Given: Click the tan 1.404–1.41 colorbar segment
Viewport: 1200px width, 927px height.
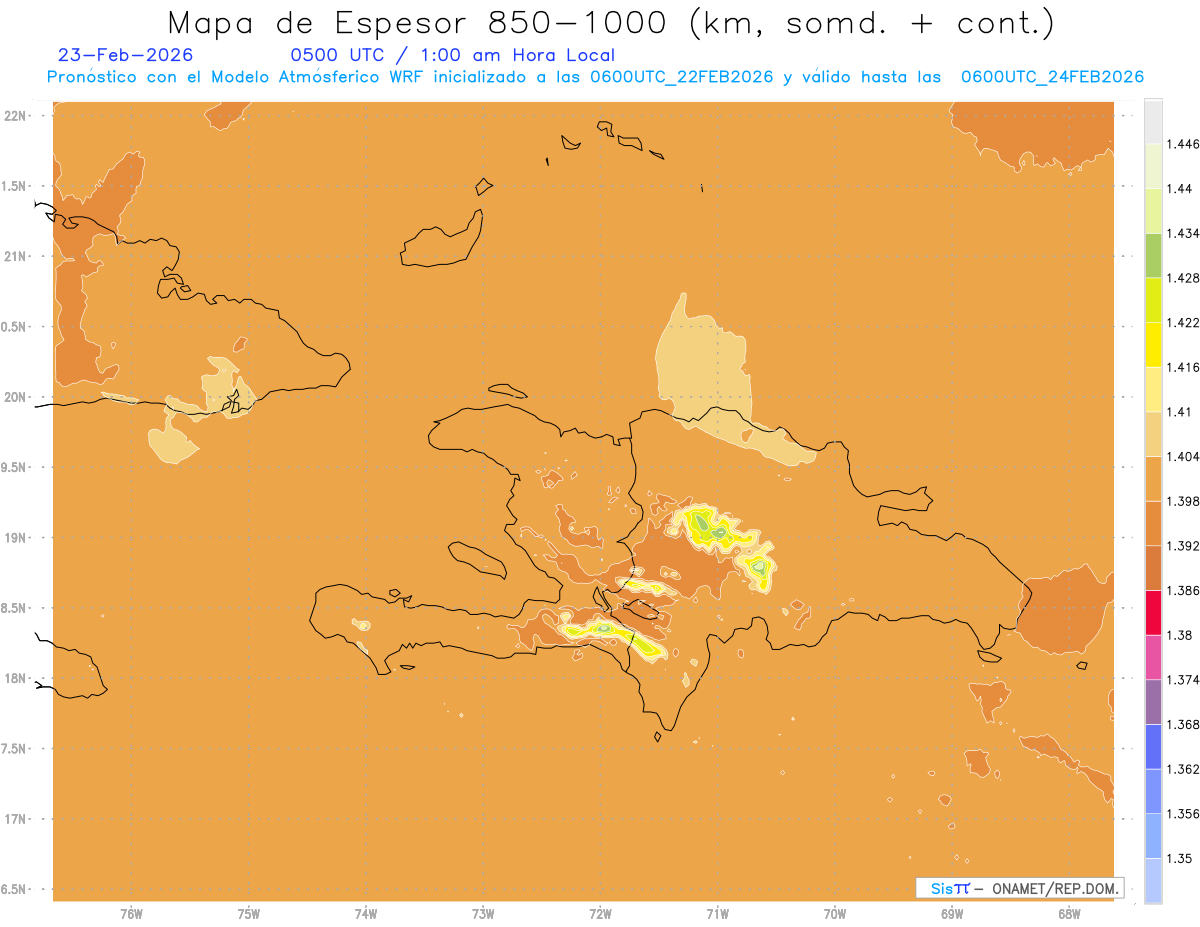Looking at the screenshot, I should pyautogui.click(x=1153, y=434).
